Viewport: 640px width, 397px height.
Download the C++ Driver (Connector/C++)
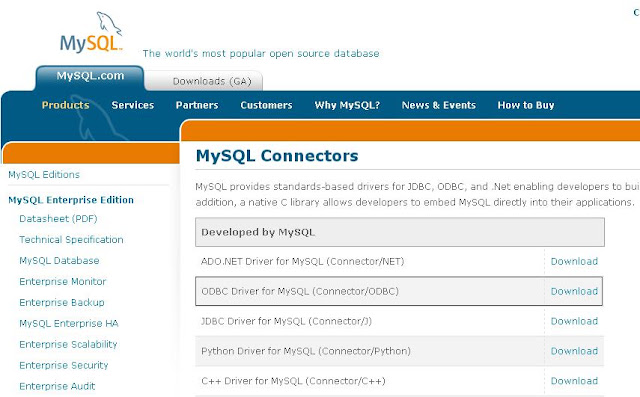coord(574,381)
